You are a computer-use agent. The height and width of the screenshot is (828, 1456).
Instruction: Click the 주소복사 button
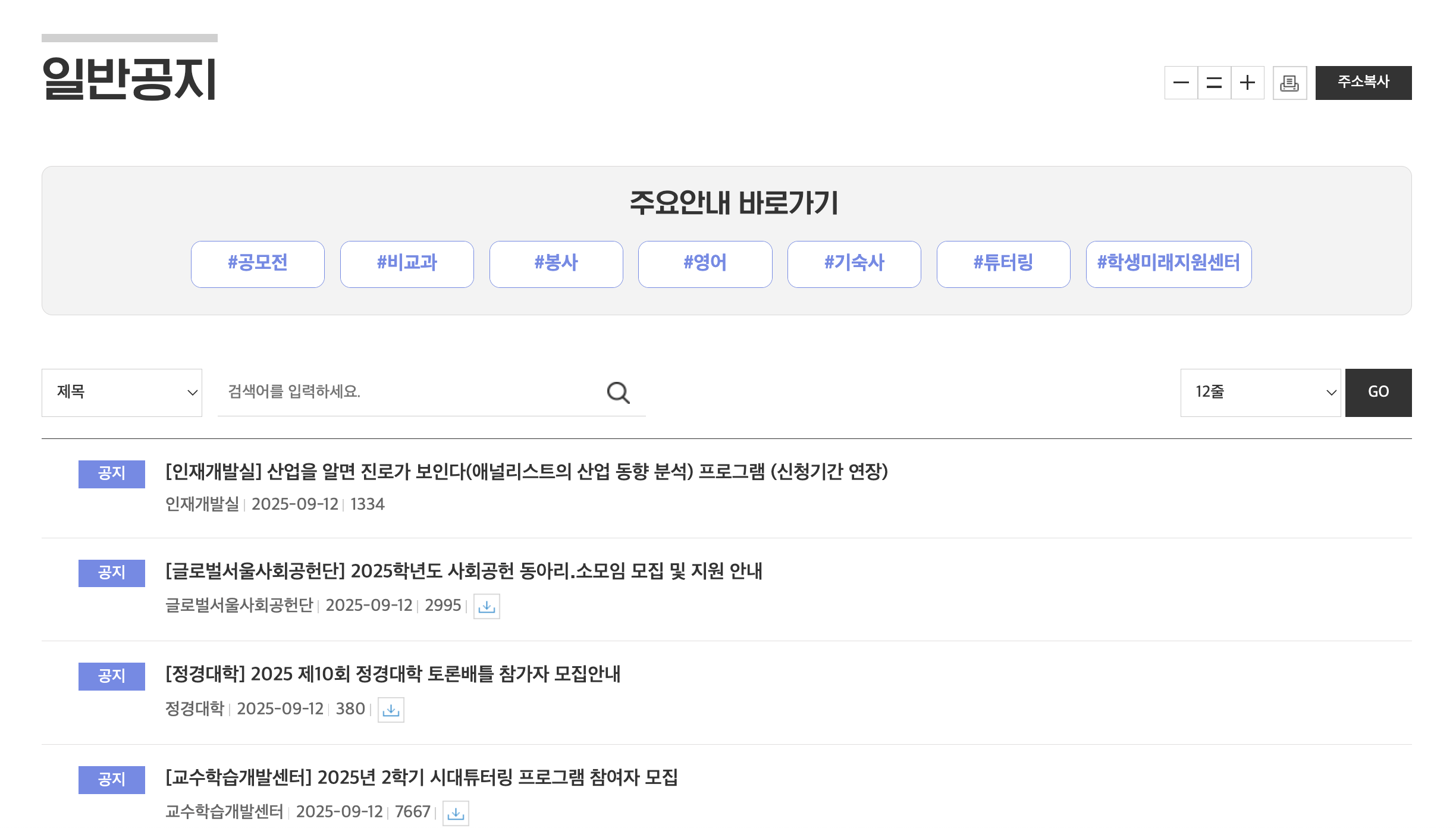pos(1363,83)
